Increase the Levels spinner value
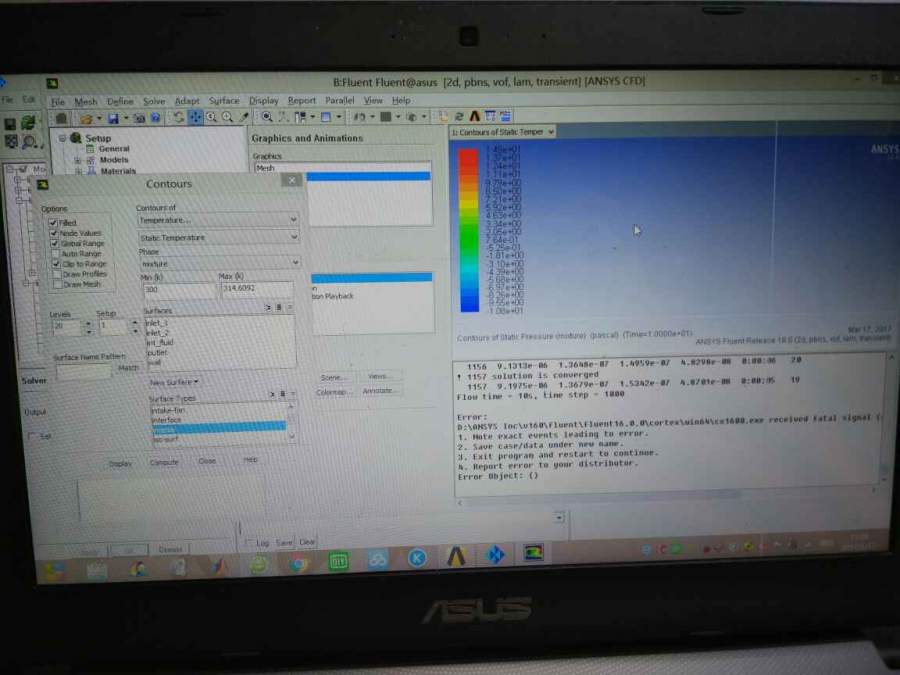 pos(88,324)
